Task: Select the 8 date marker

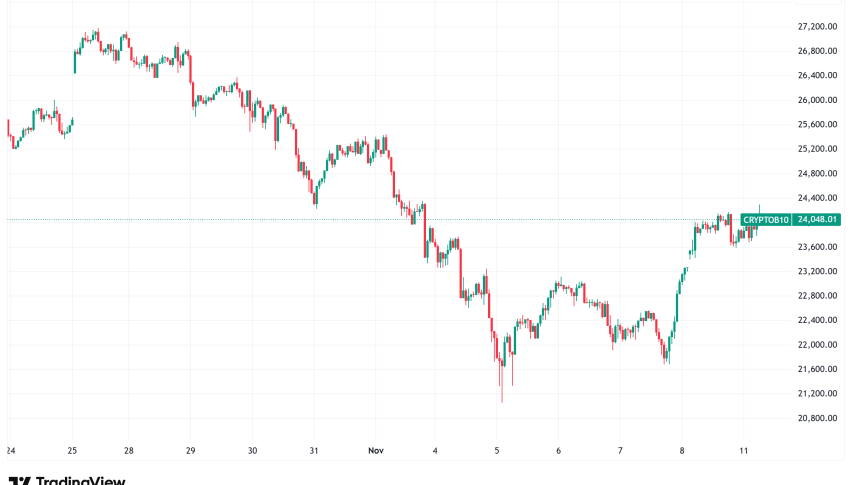Action: [x=682, y=450]
